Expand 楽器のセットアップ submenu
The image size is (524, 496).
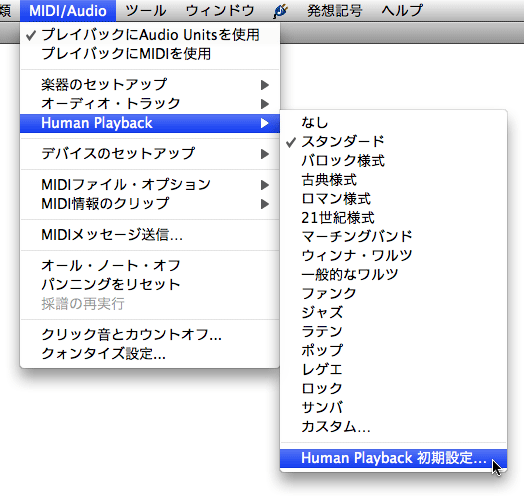coord(150,85)
